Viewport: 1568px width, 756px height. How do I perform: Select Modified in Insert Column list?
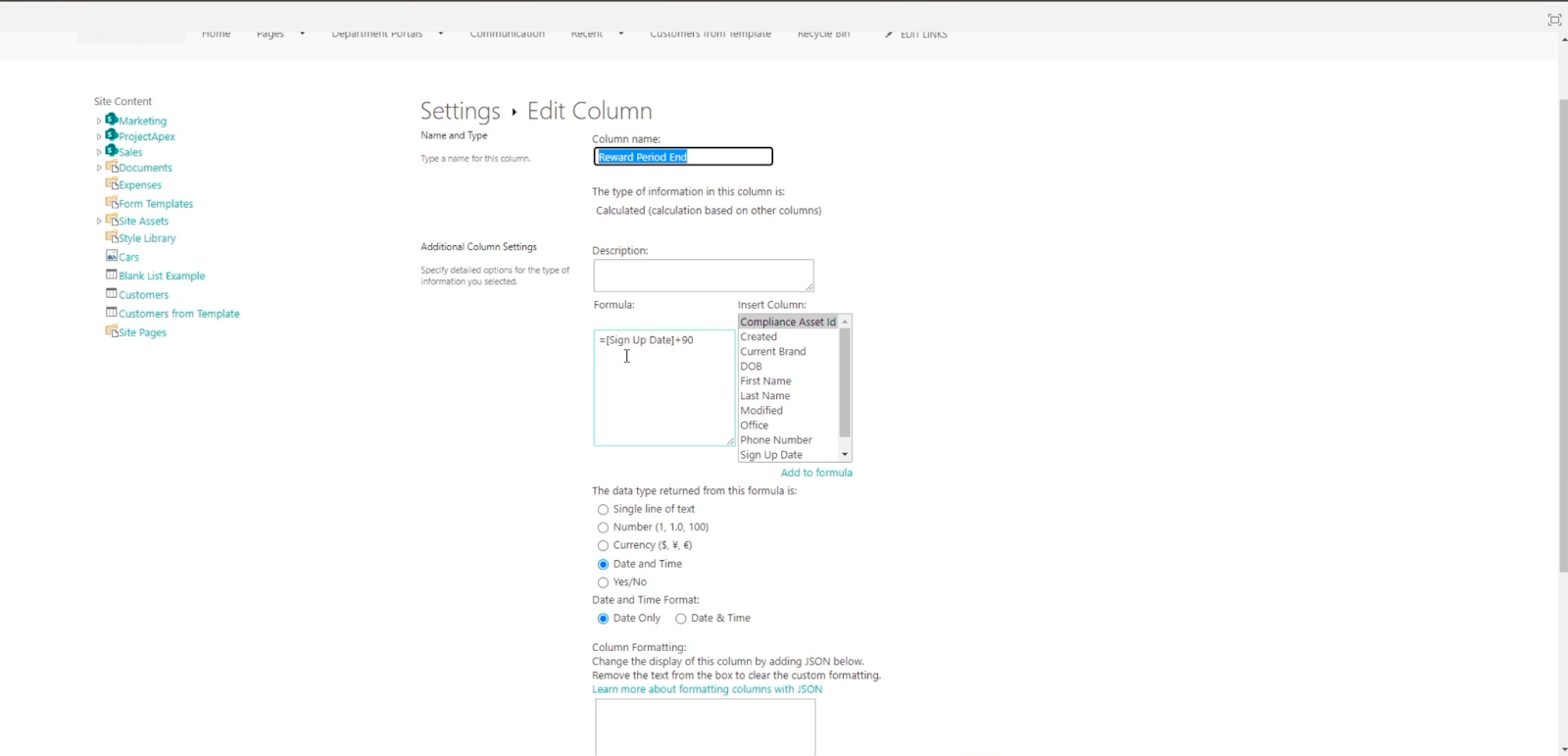click(788, 410)
